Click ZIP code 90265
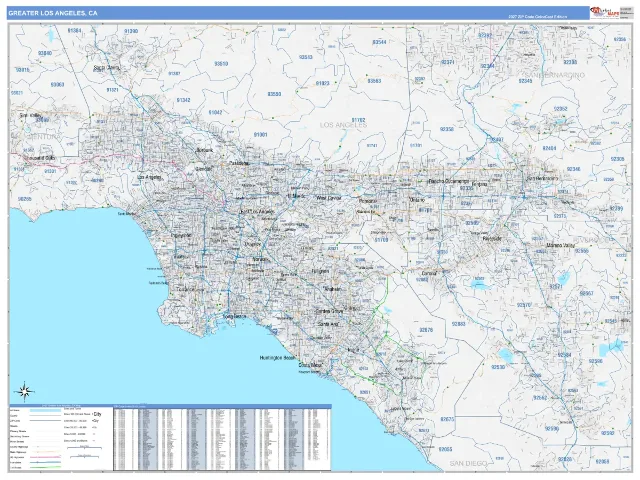Viewport: 640px width, 480px height. point(25,199)
